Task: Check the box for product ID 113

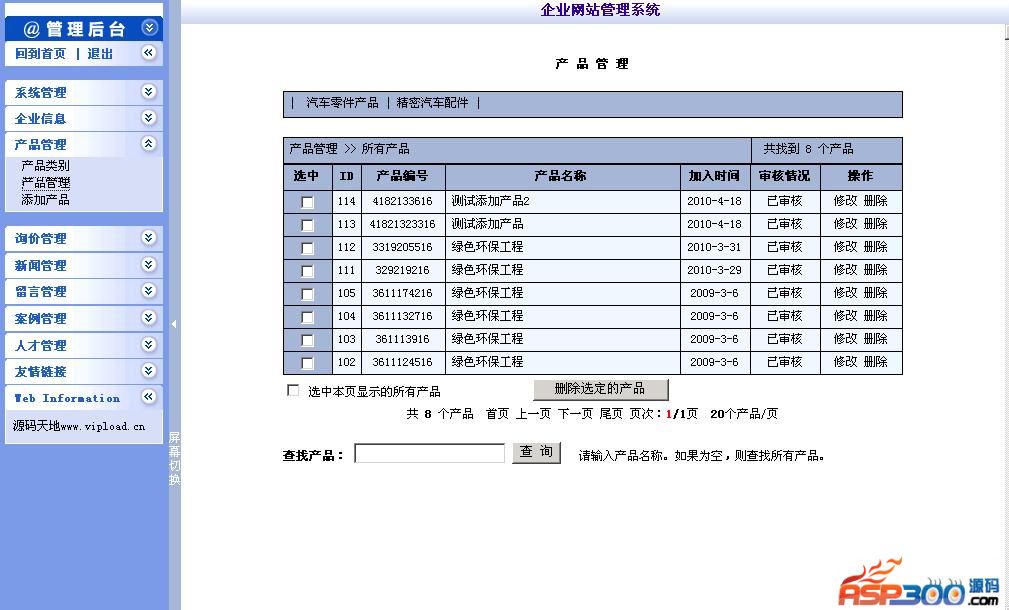Action: 308,225
